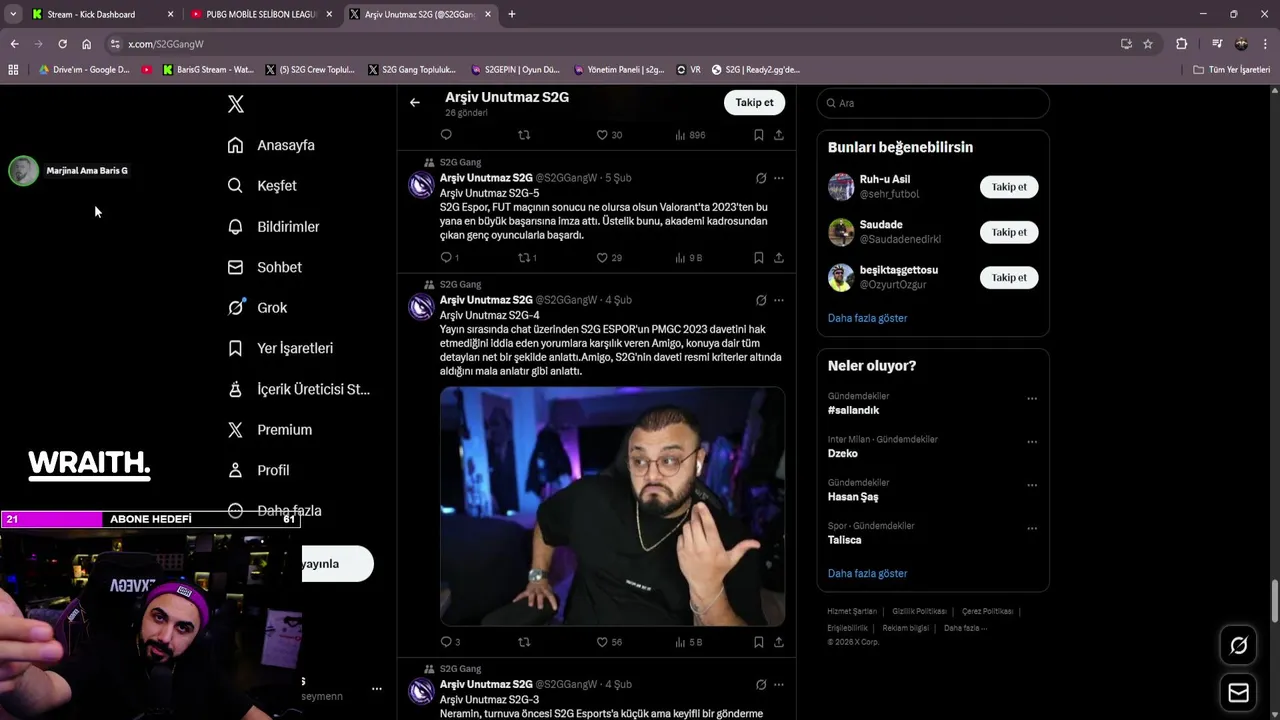
Task: Open the floating Grok button
Action: (1238, 646)
